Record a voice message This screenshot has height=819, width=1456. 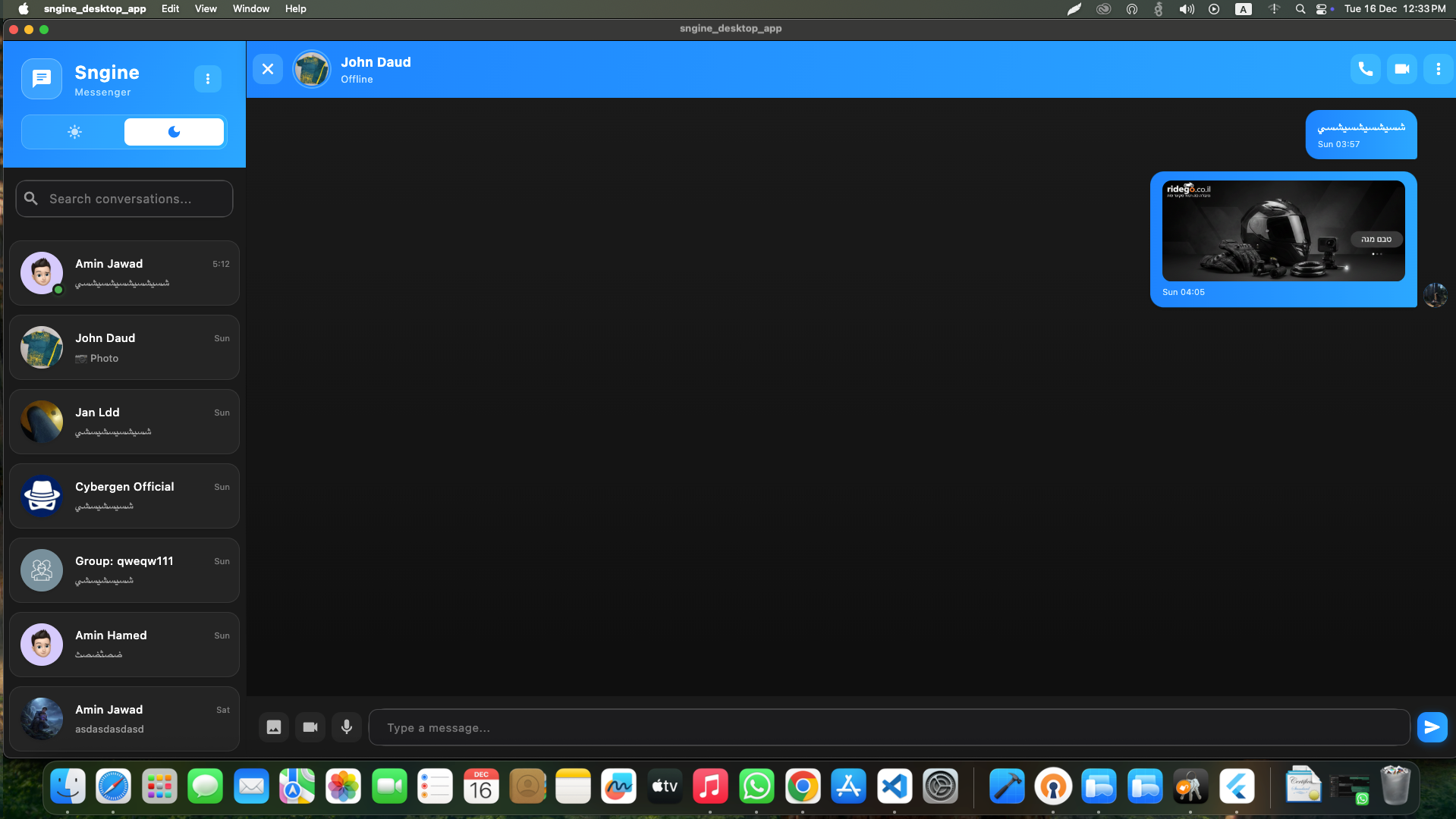coord(346,726)
